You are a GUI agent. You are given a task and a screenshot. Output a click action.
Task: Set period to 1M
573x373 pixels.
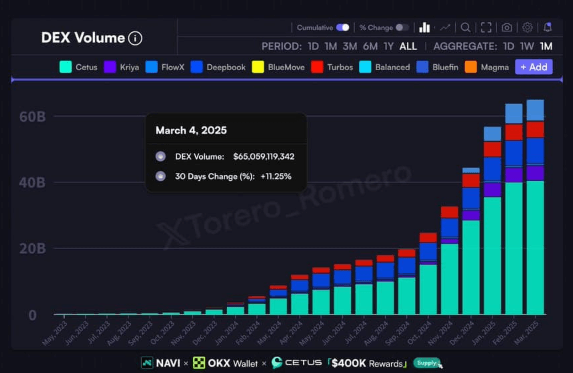[331, 47]
